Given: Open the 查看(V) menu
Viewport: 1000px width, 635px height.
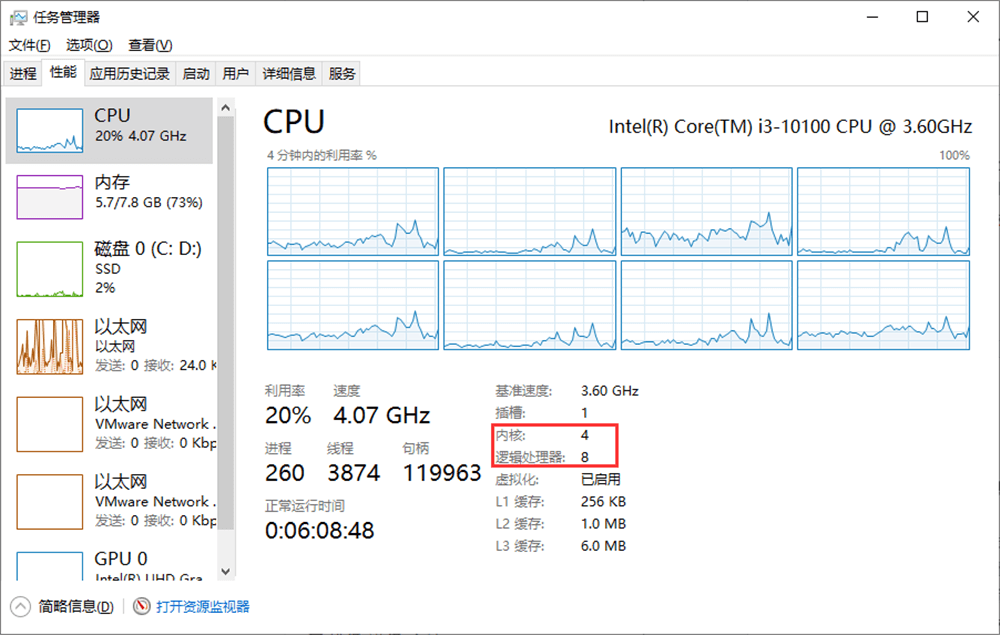Looking at the screenshot, I should coord(150,45).
